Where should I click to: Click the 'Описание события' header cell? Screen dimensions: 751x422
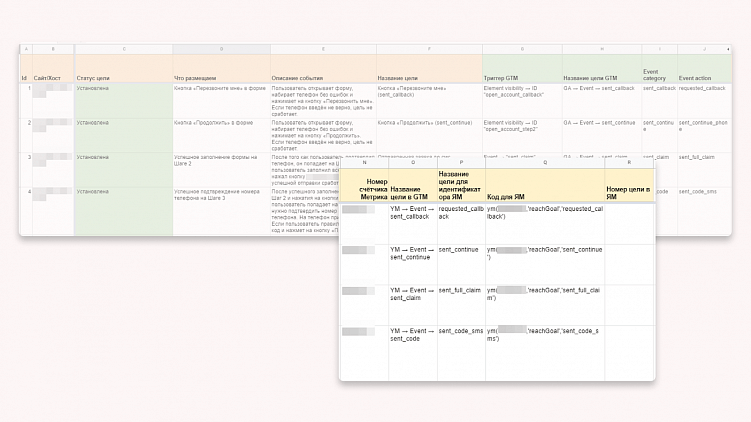(x=323, y=68)
